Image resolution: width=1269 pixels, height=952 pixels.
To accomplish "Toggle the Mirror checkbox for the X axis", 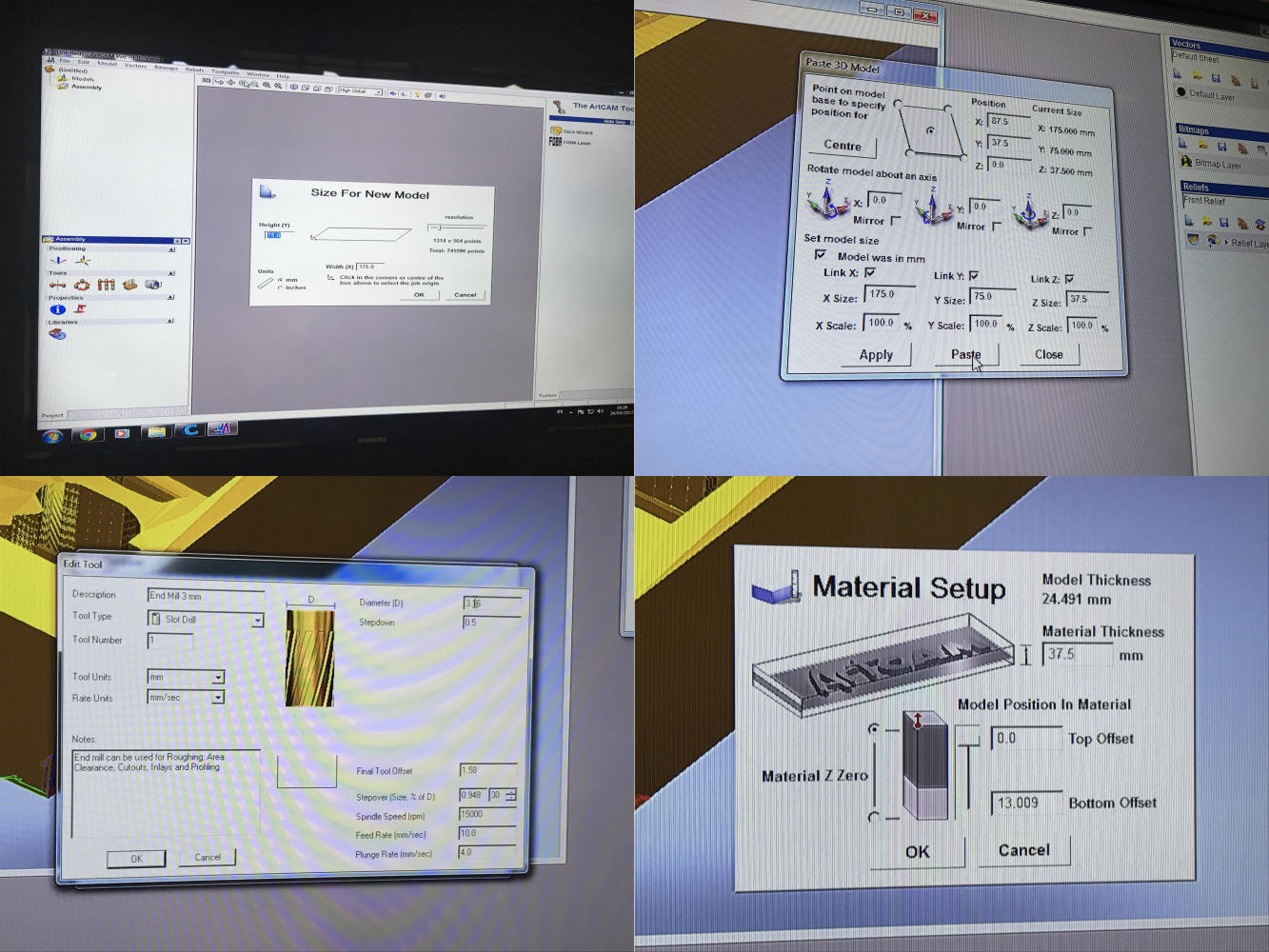I will click(x=896, y=220).
